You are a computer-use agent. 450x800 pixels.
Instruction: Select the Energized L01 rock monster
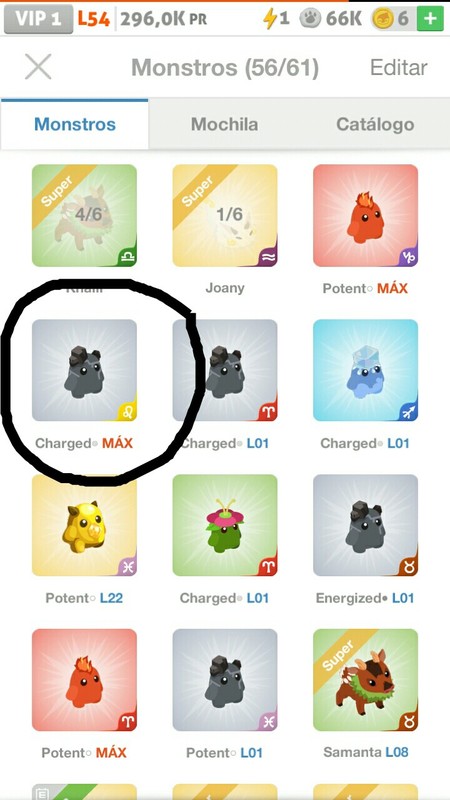366,526
